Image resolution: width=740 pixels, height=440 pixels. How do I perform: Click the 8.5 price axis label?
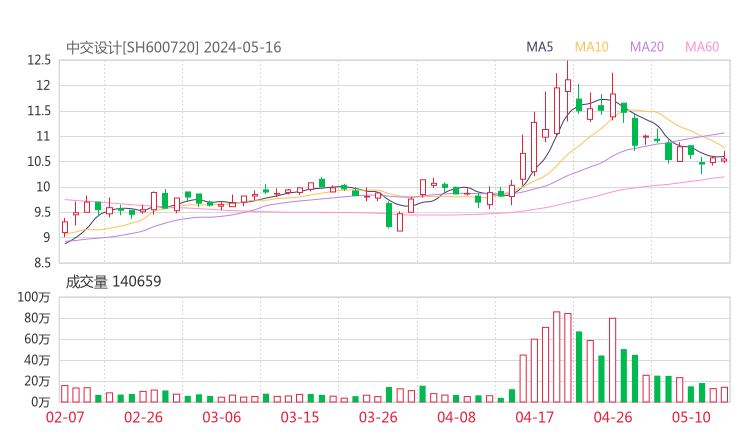[x=42, y=263]
